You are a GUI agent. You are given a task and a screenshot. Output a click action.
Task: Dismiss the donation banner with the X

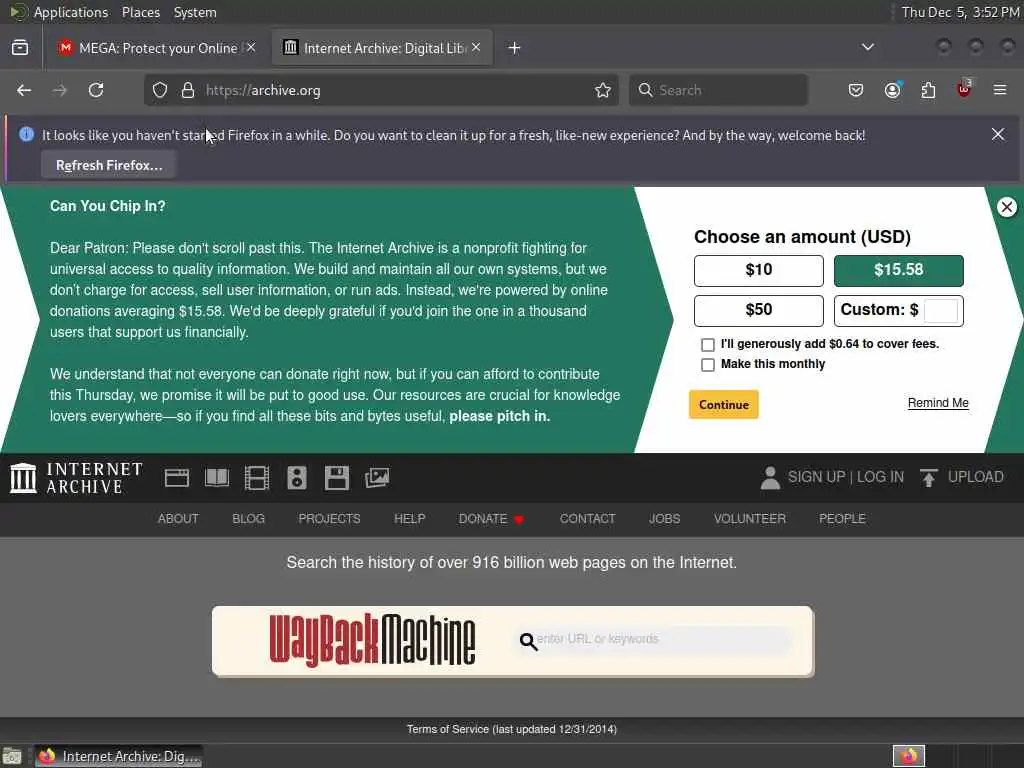[x=1006, y=207]
